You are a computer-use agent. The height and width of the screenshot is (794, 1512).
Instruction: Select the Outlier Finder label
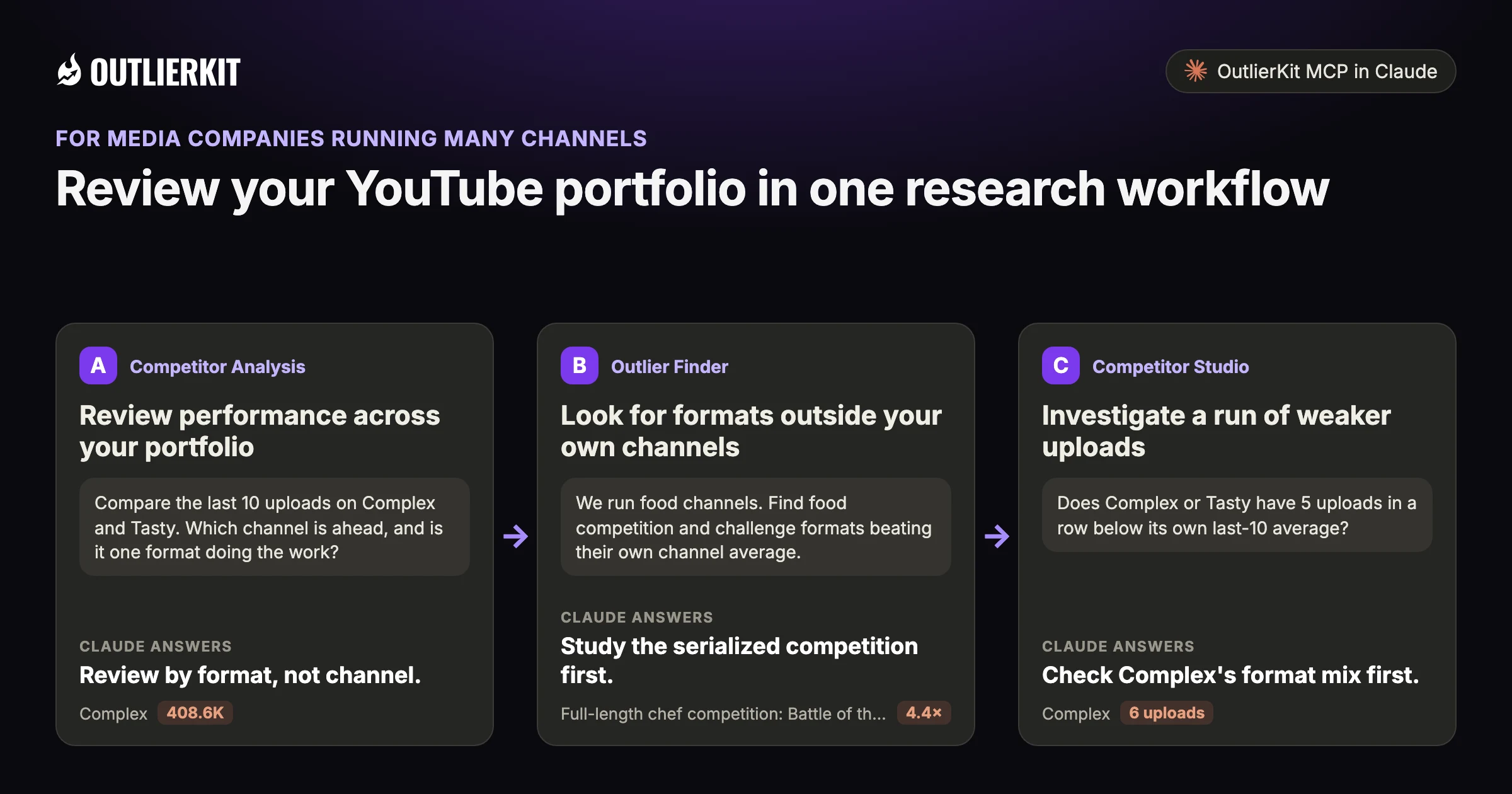point(670,367)
